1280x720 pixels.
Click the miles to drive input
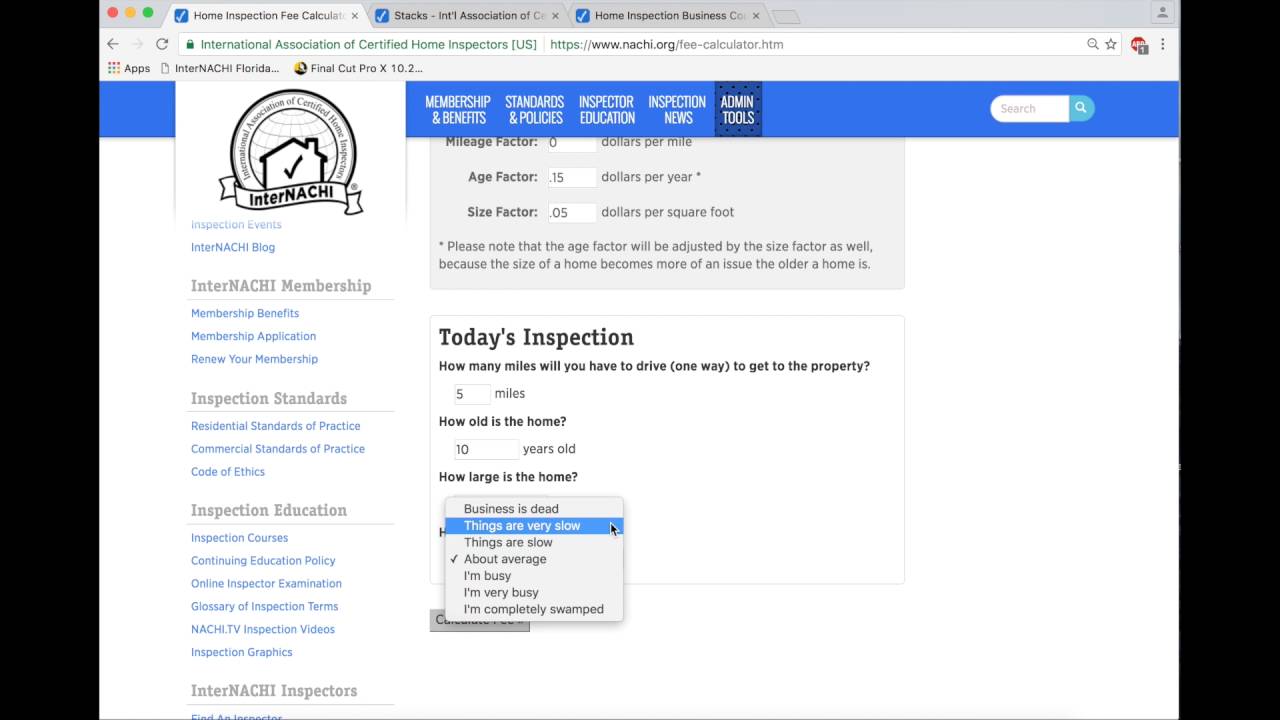click(x=472, y=394)
